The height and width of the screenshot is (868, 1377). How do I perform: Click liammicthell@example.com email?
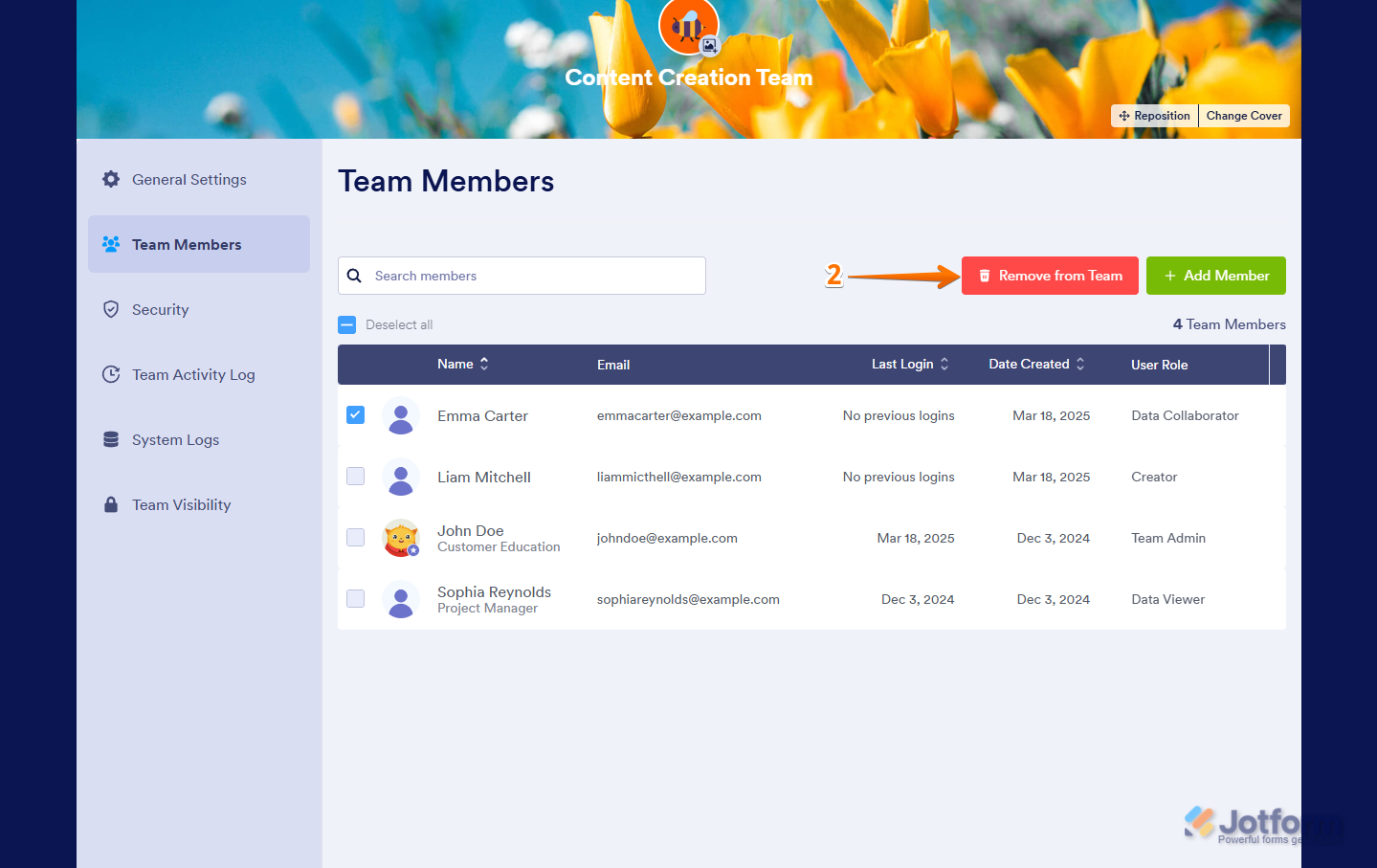[679, 477]
